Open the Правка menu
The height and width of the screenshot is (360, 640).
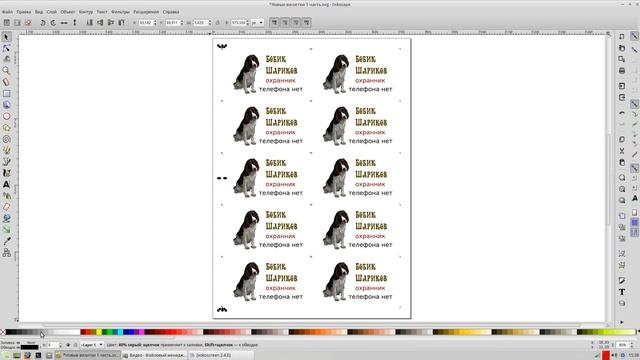[x=24, y=12]
